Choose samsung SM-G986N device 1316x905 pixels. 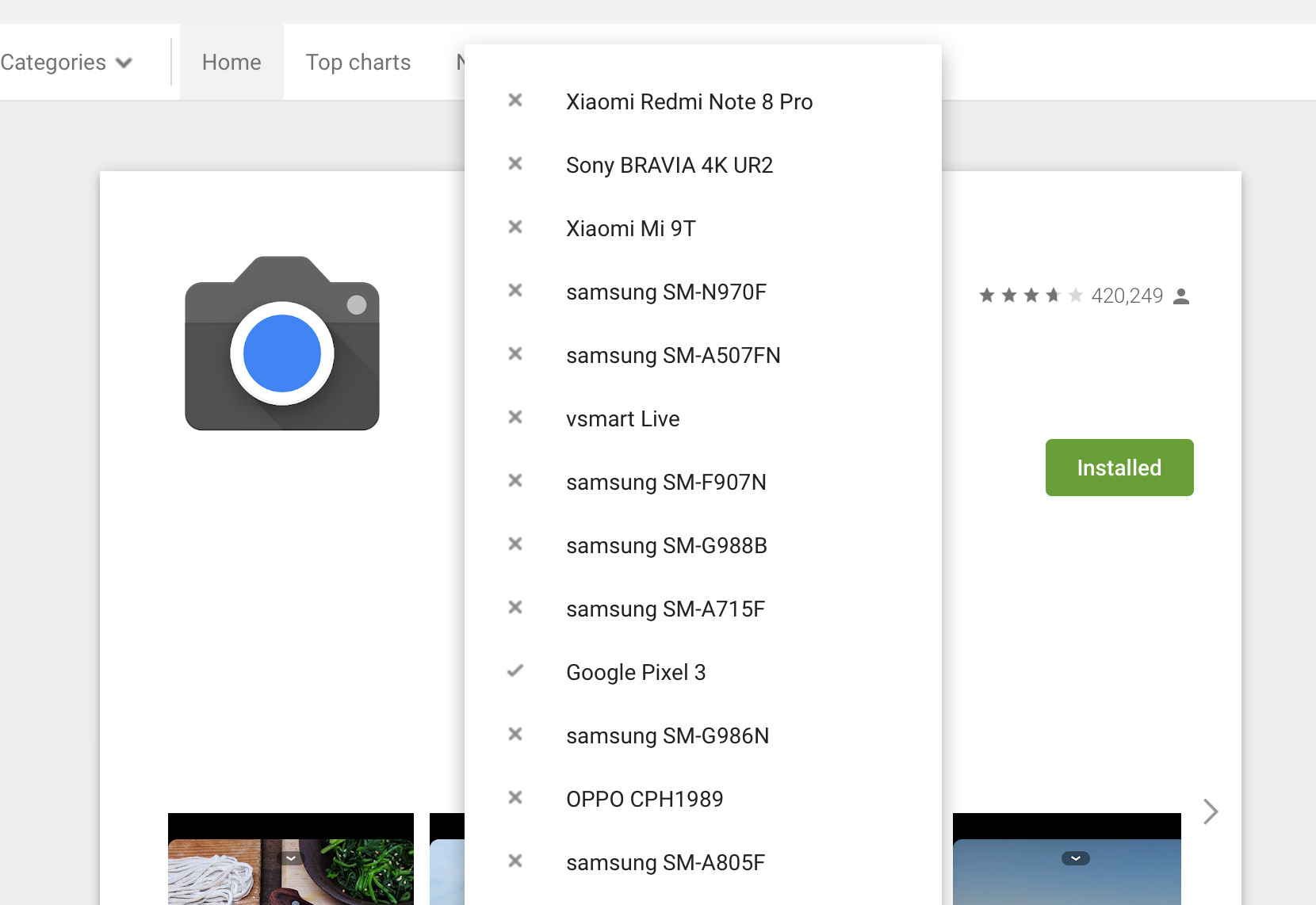pos(703,735)
